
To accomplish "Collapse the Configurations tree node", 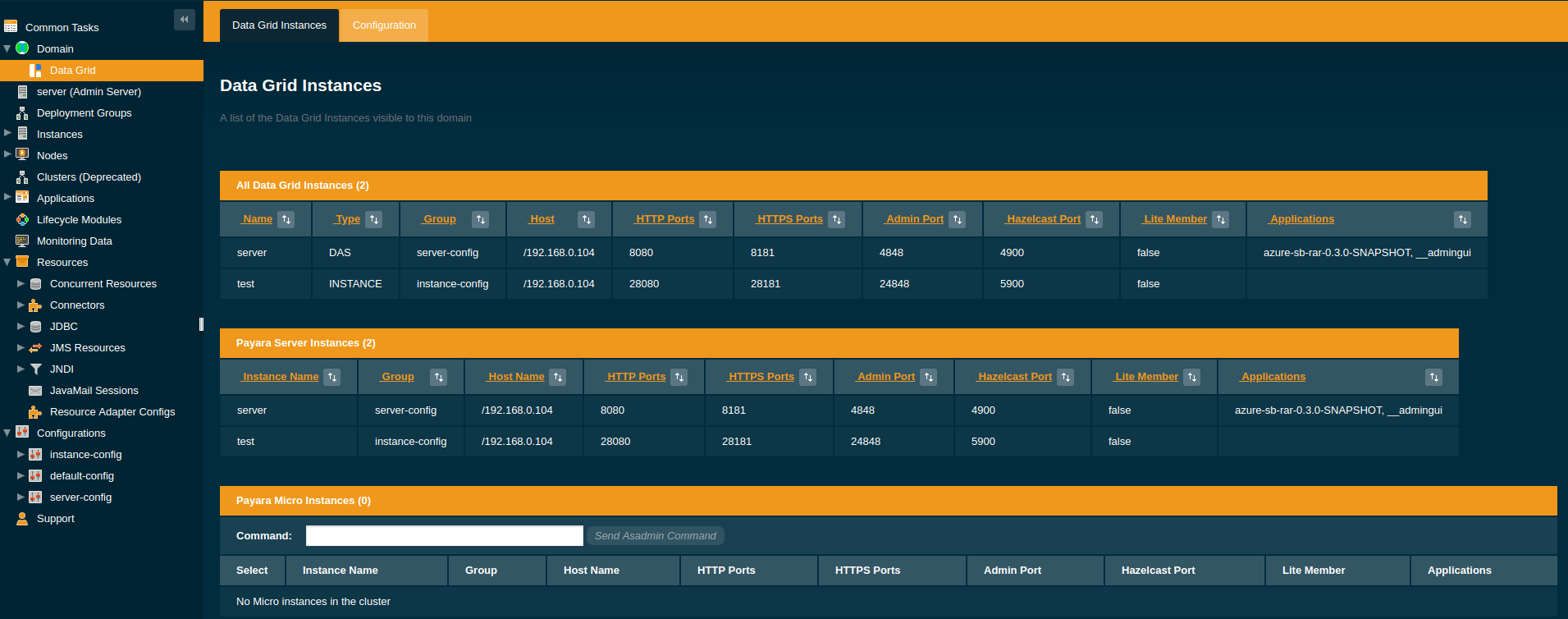I will click(7, 433).
